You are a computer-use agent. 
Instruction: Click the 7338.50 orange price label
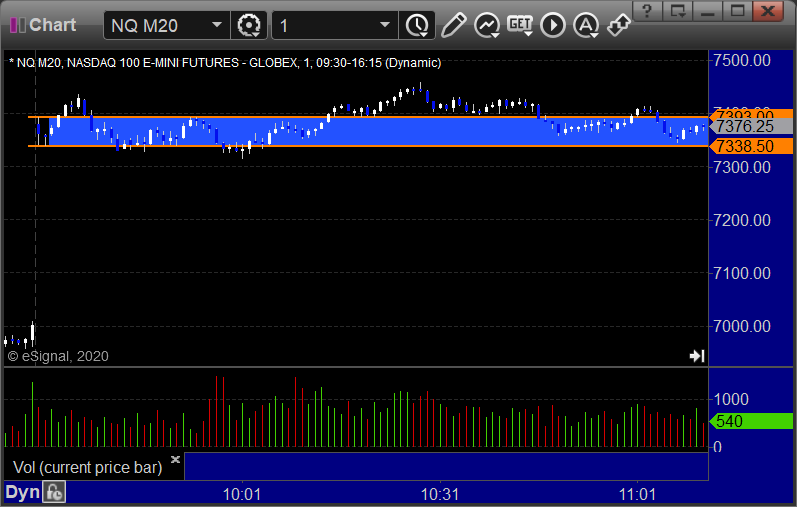pos(751,146)
